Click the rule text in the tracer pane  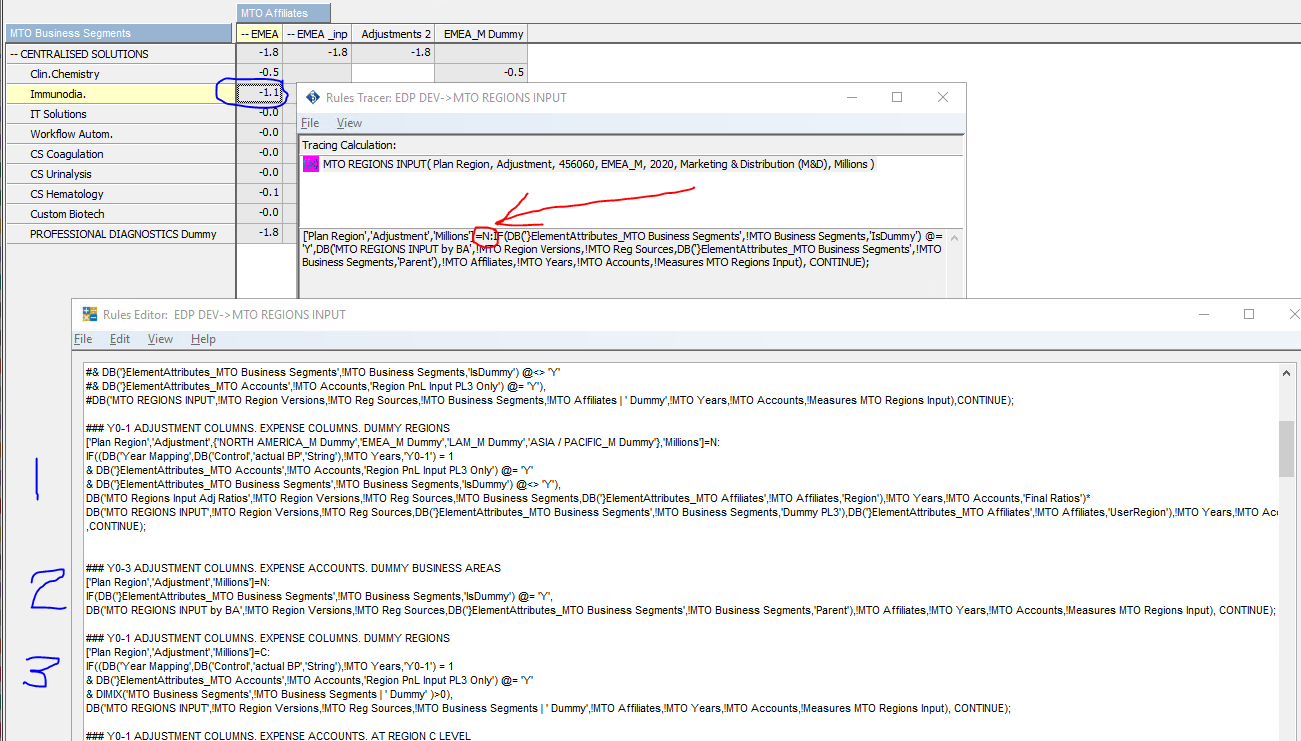[x=622, y=249]
